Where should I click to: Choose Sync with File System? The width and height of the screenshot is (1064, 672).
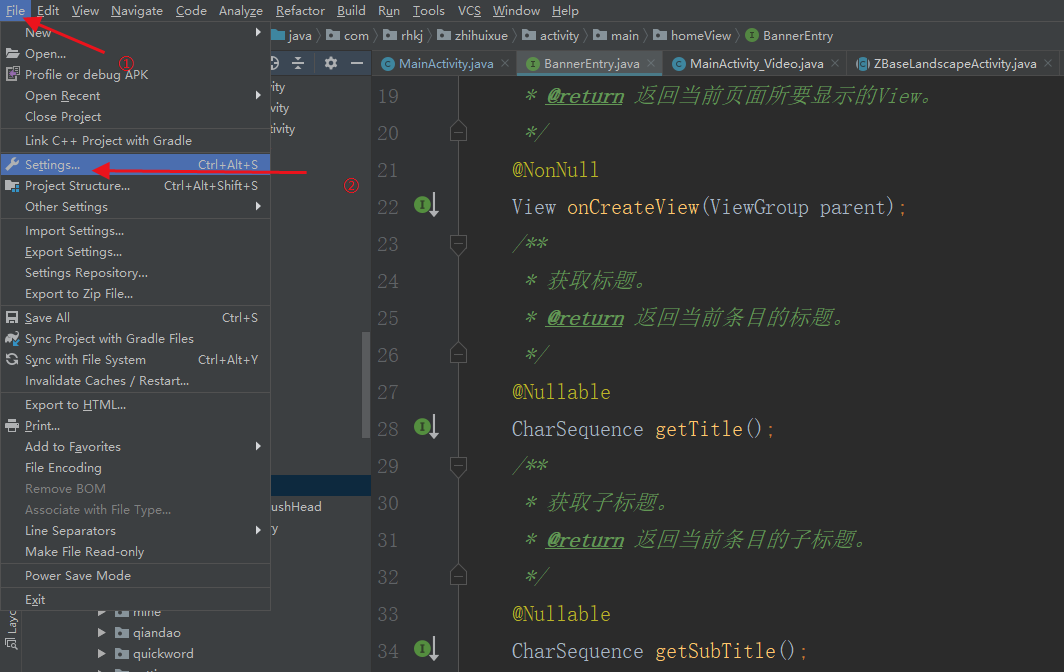(136, 360)
